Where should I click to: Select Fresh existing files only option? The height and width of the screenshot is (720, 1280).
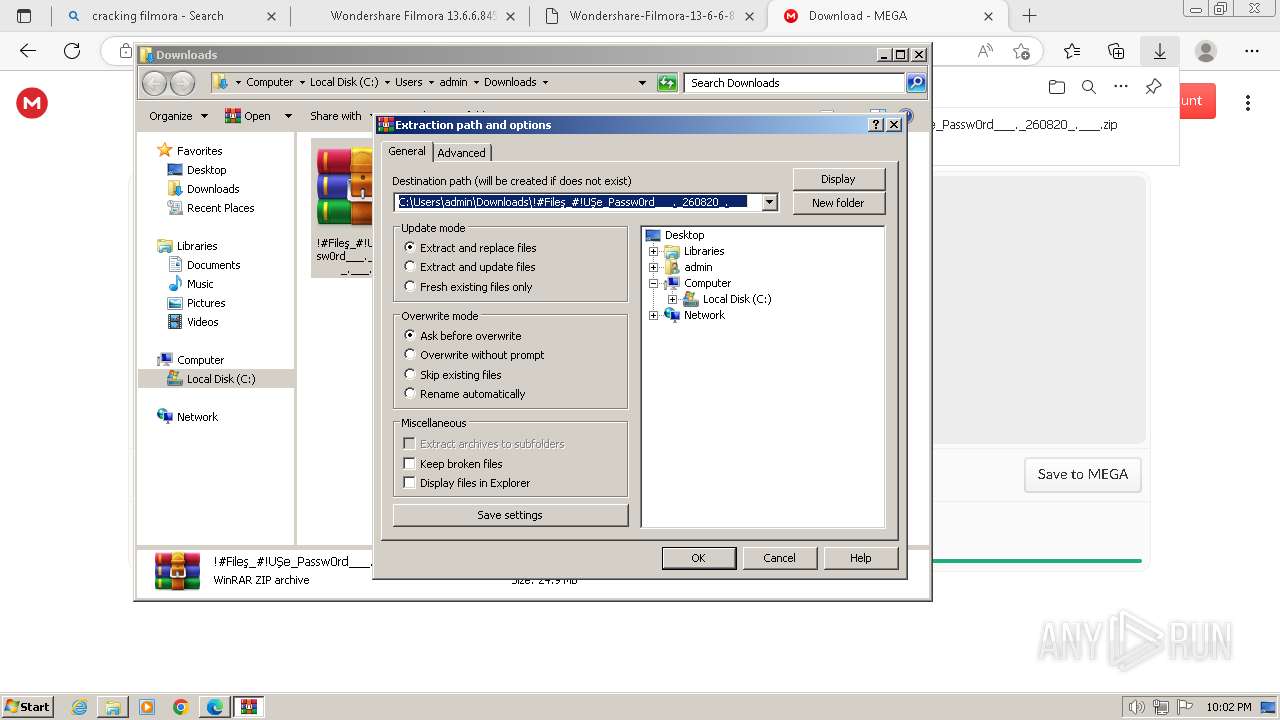tap(468, 287)
